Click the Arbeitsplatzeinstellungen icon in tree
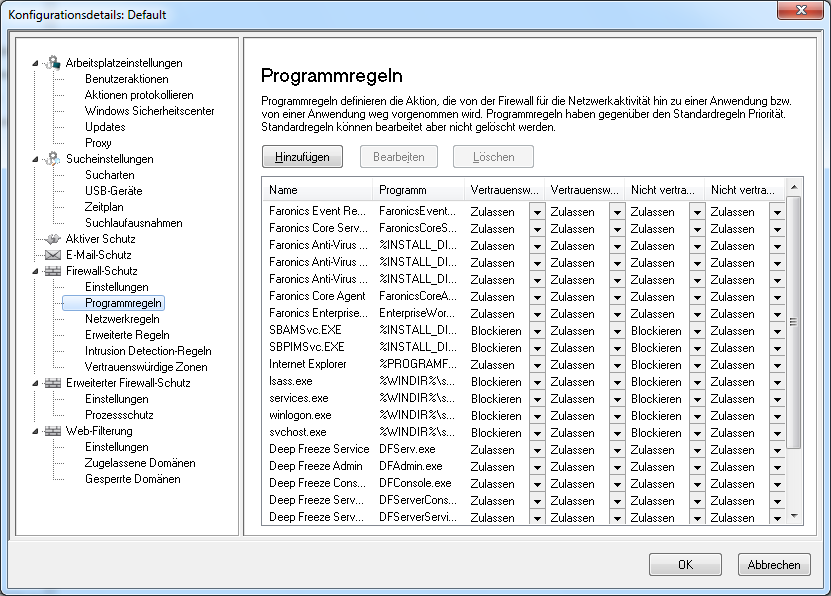831x596 pixels. point(52,63)
